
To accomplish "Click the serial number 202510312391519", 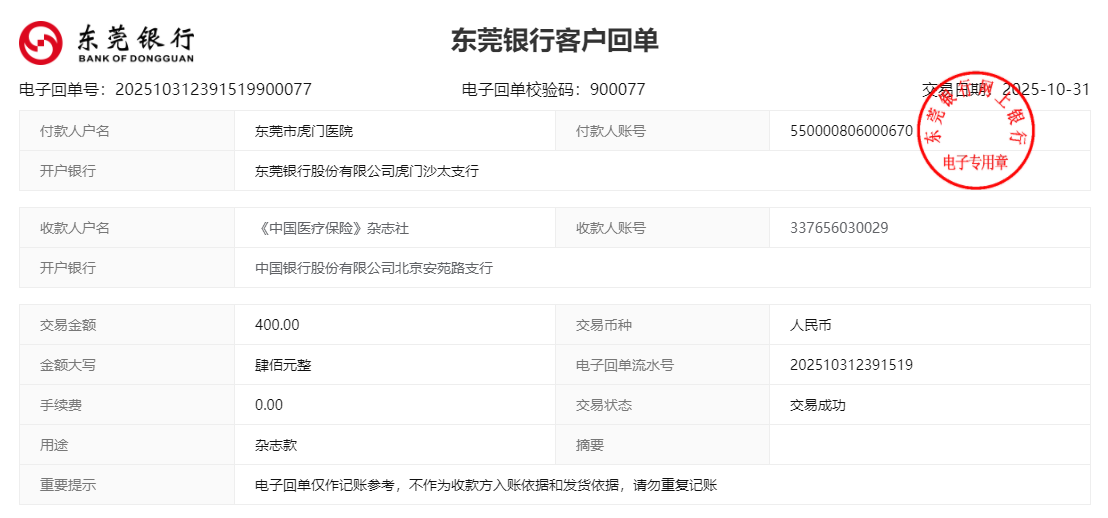I will click(x=851, y=365).
